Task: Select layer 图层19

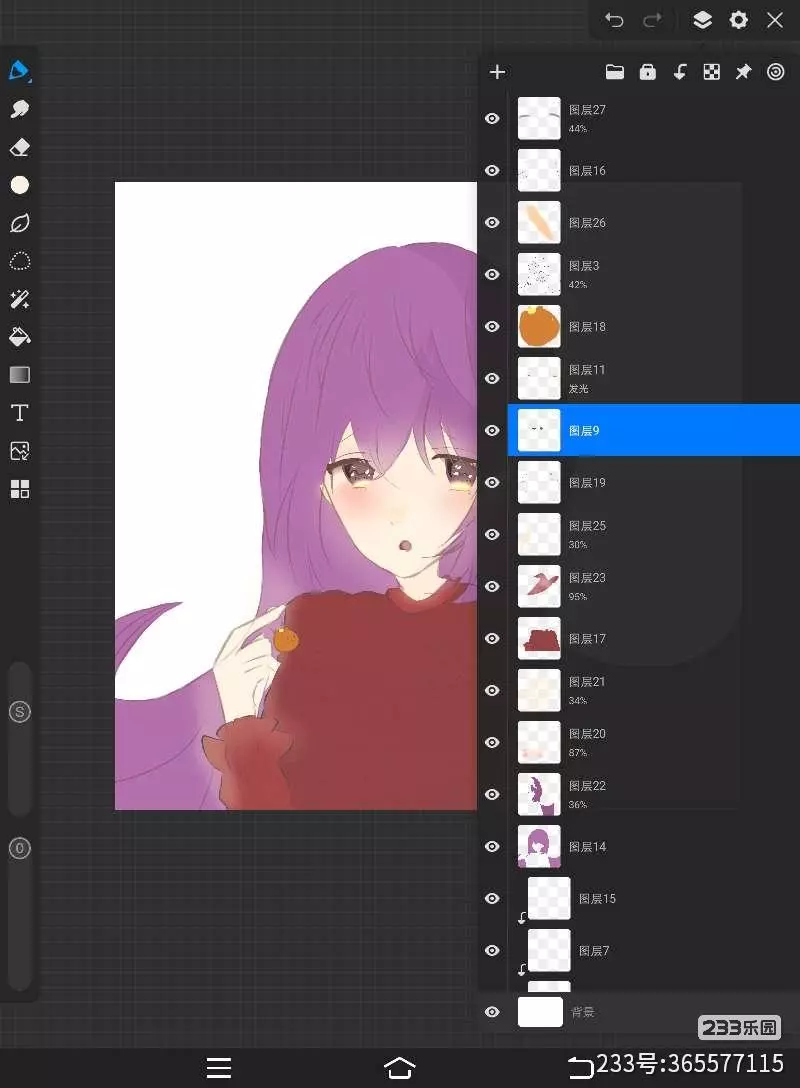Action: (653, 482)
